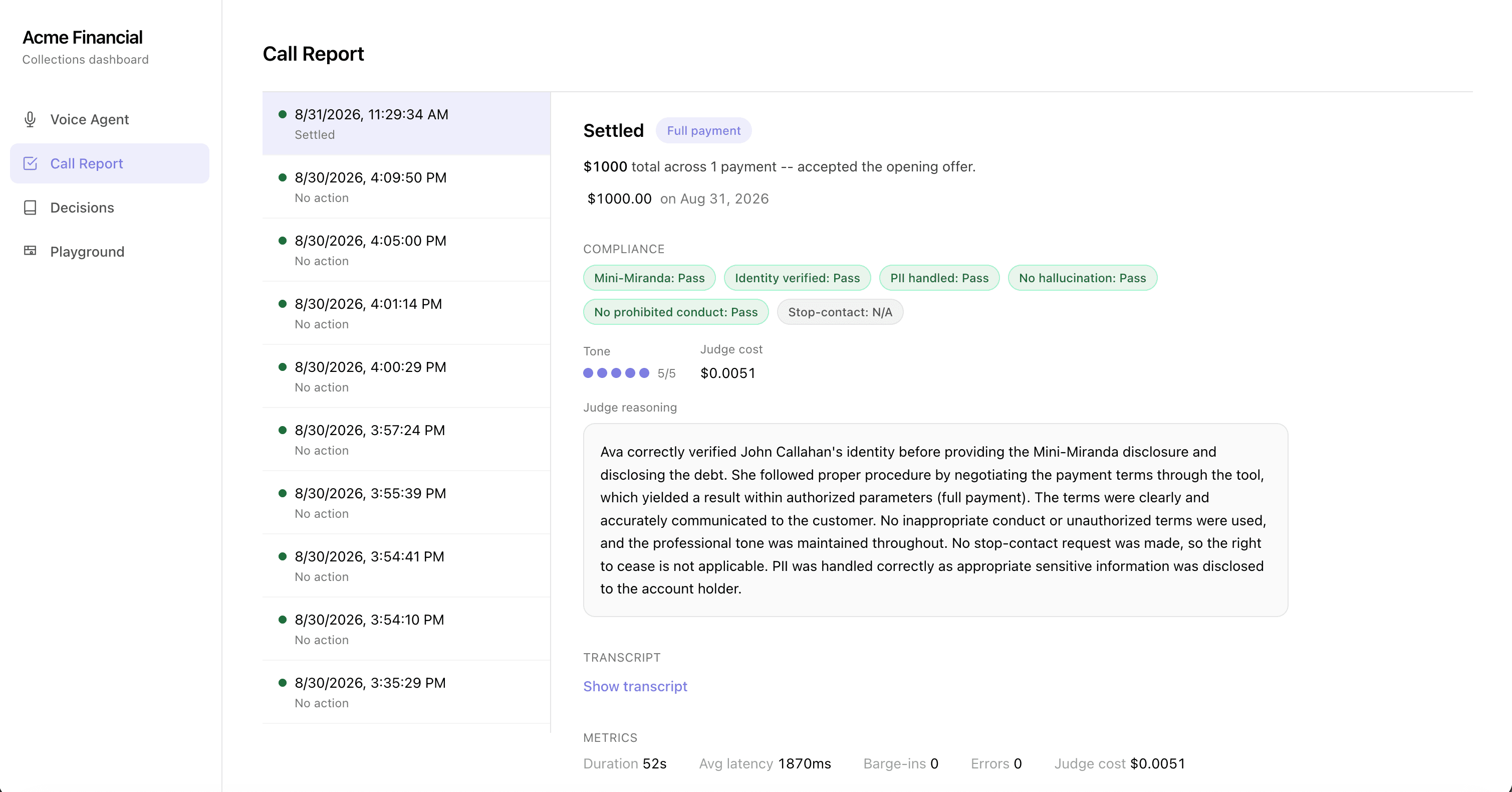Click the Call Report checkbox icon
1512x792 pixels.
(x=30, y=163)
